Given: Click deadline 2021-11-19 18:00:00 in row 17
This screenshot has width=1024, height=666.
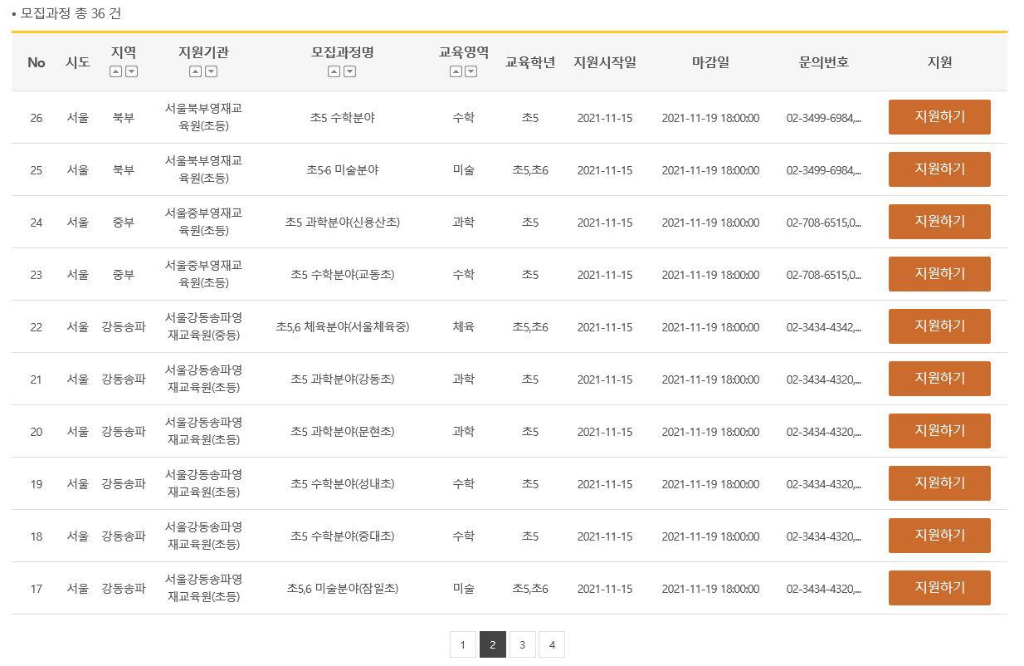Looking at the screenshot, I should coord(711,588).
